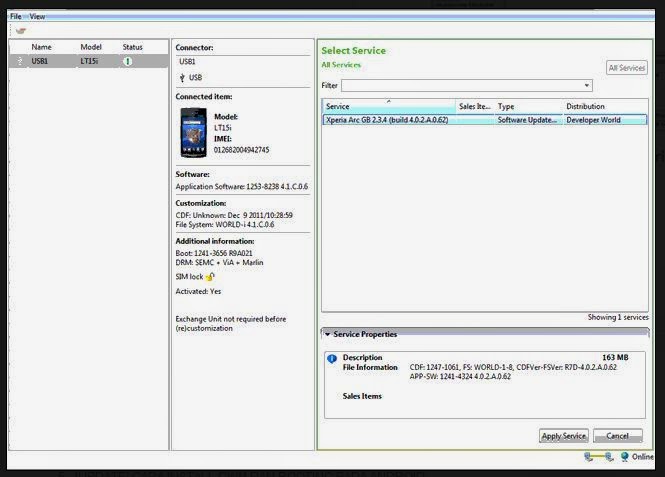Click the toolbar icon below File menu
This screenshot has height=477, width=665.
21,31
